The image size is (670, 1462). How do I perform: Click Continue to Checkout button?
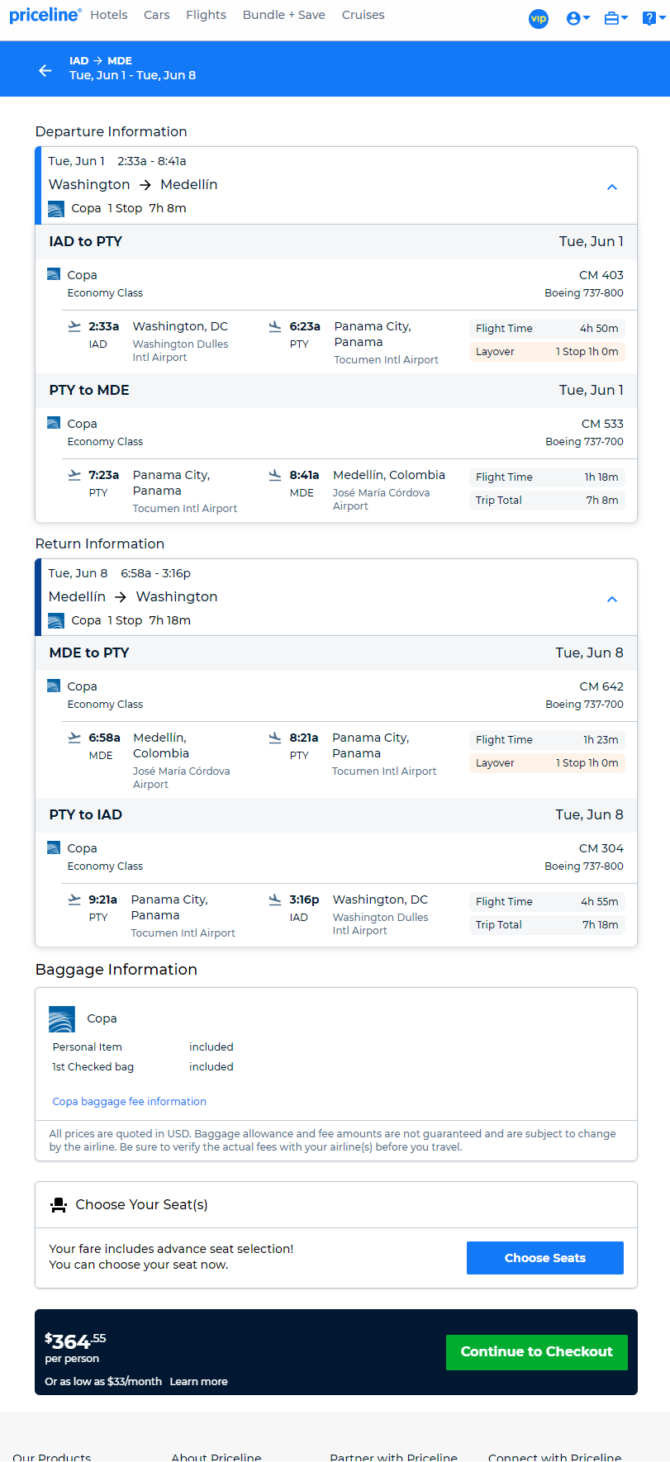click(x=537, y=1352)
